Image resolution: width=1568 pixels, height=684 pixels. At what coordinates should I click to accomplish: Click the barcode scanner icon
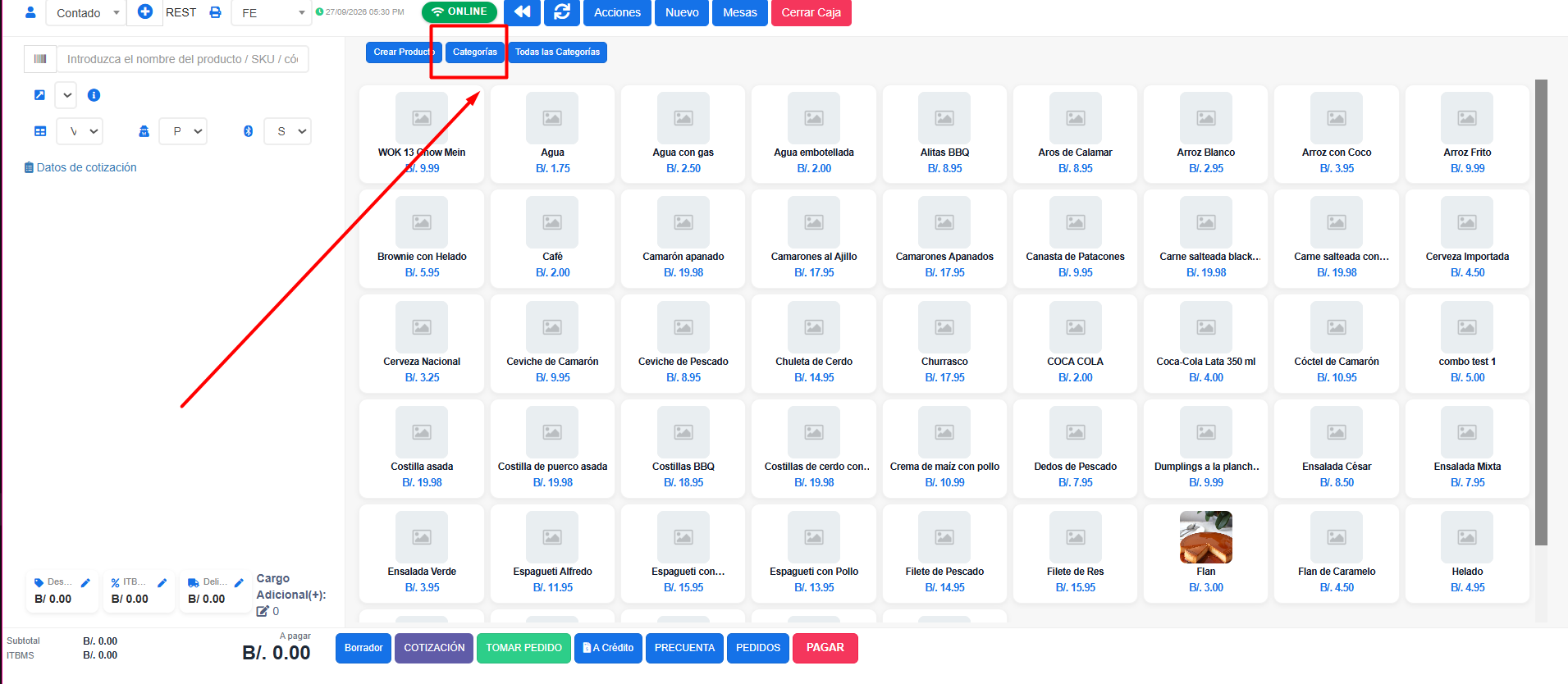40,59
